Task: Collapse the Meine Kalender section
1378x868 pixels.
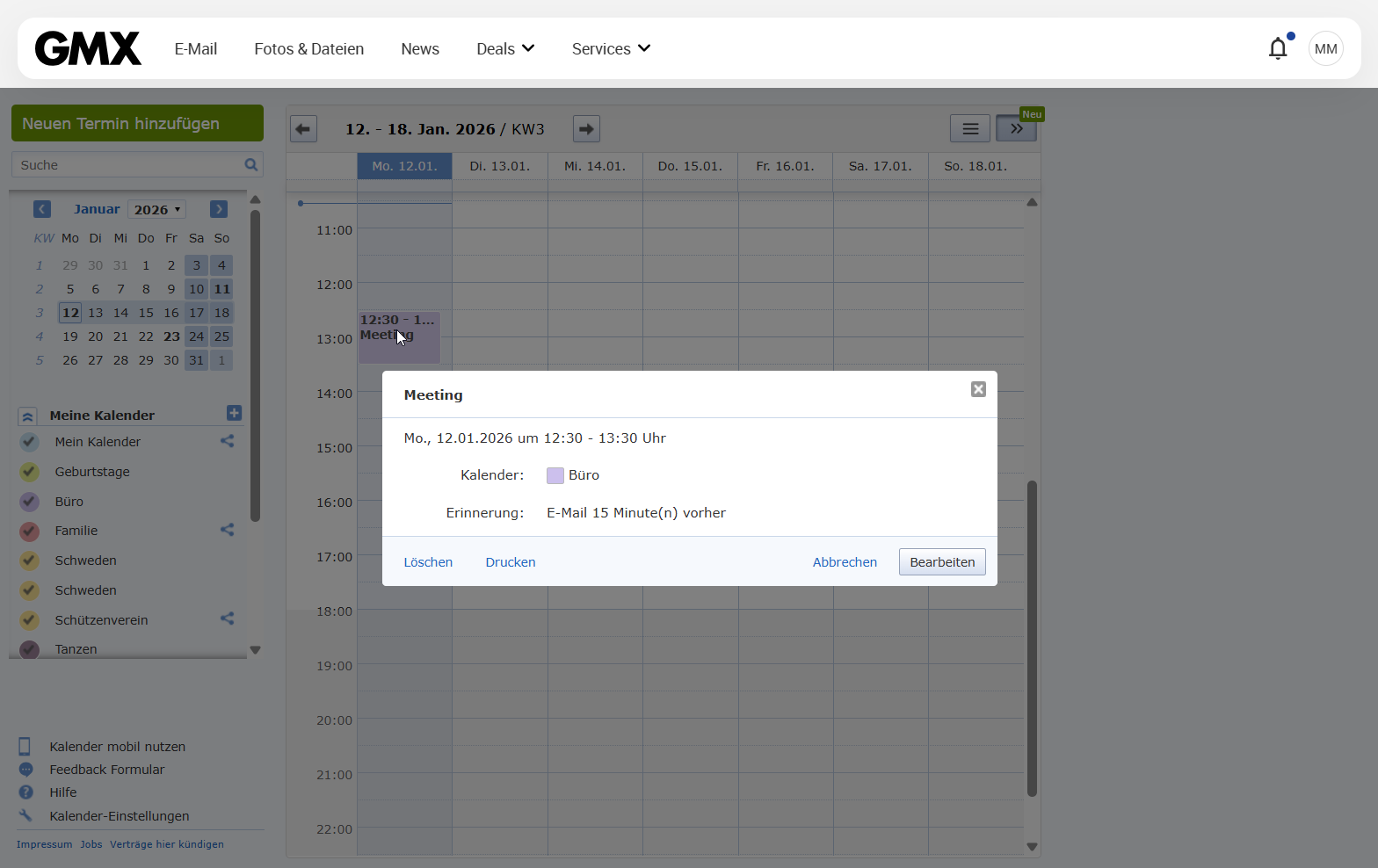Action: point(27,416)
